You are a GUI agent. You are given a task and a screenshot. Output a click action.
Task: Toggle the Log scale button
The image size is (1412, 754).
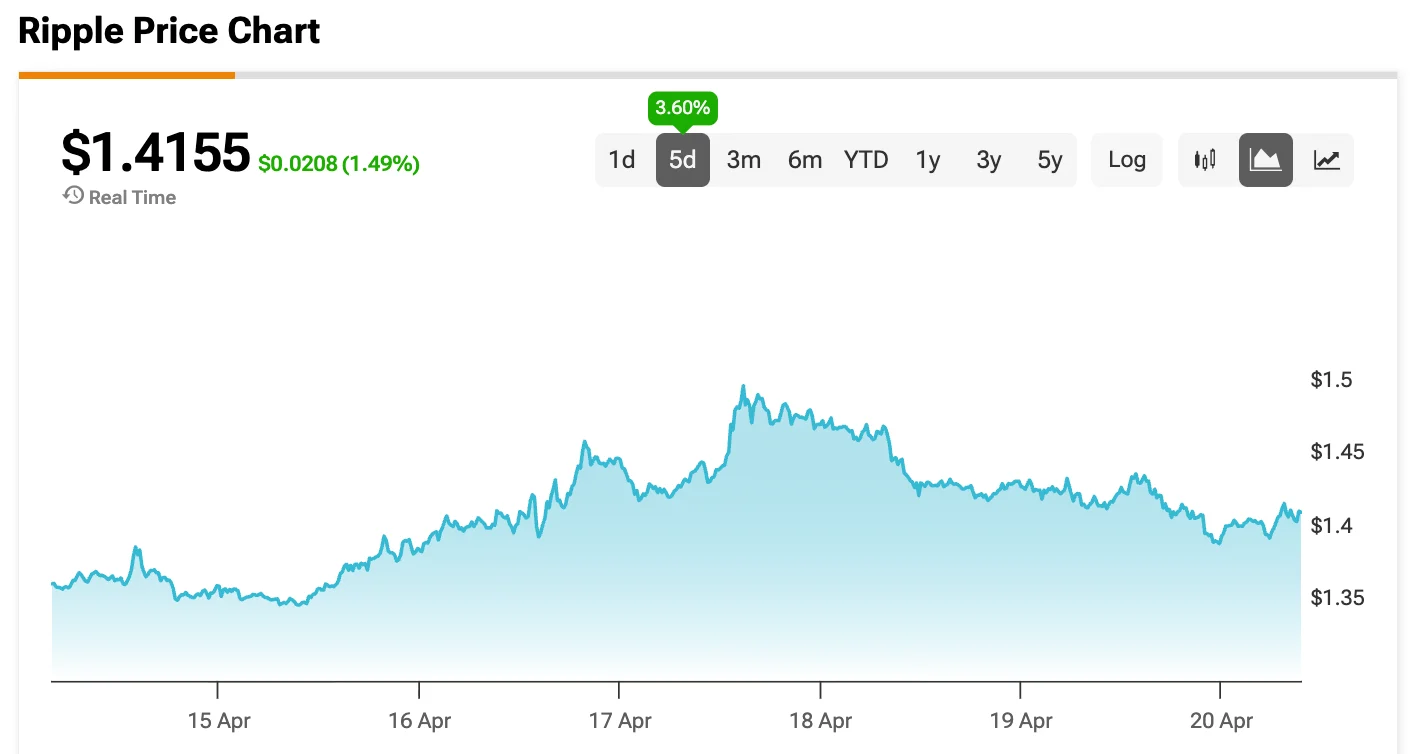(x=1127, y=160)
